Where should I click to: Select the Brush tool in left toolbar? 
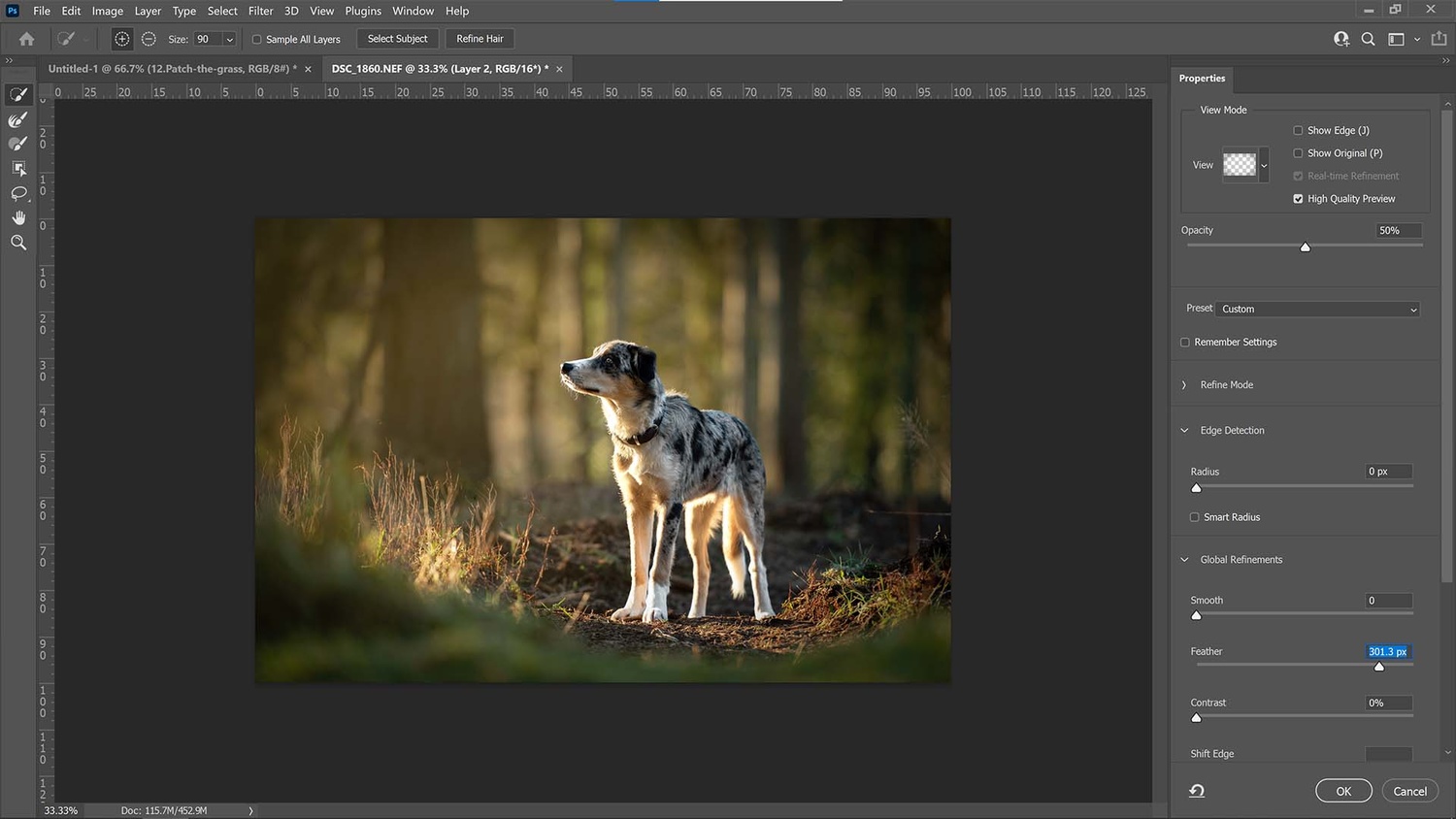tap(17, 144)
